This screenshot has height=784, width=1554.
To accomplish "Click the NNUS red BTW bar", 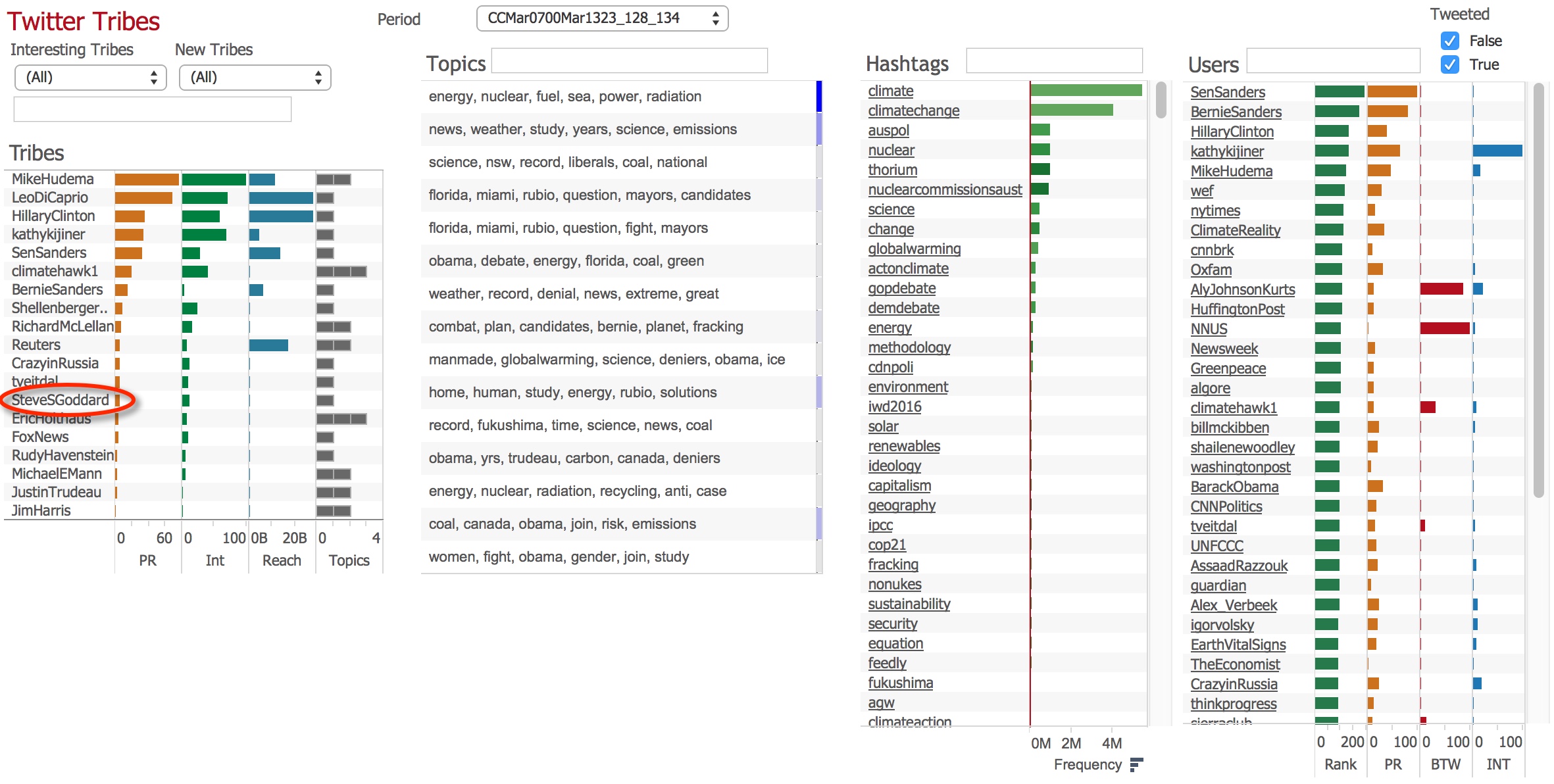I will click(x=1444, y=328).
